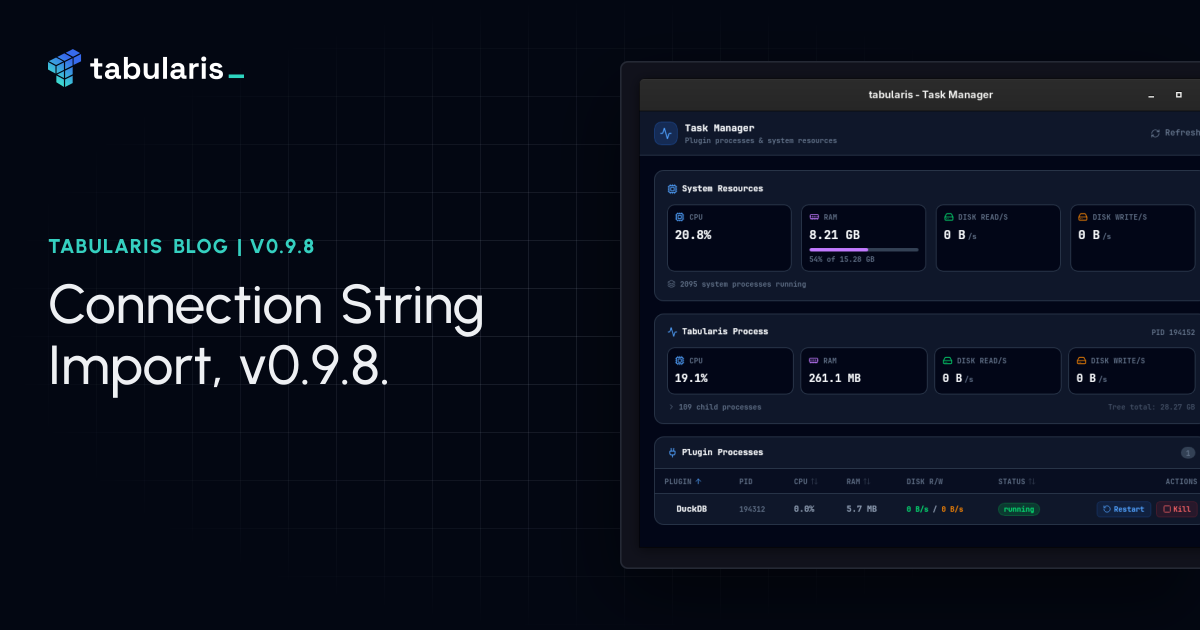Click the Tabularis Process RAM icon
Viewport: 1200px width, 630px height.
814,361
